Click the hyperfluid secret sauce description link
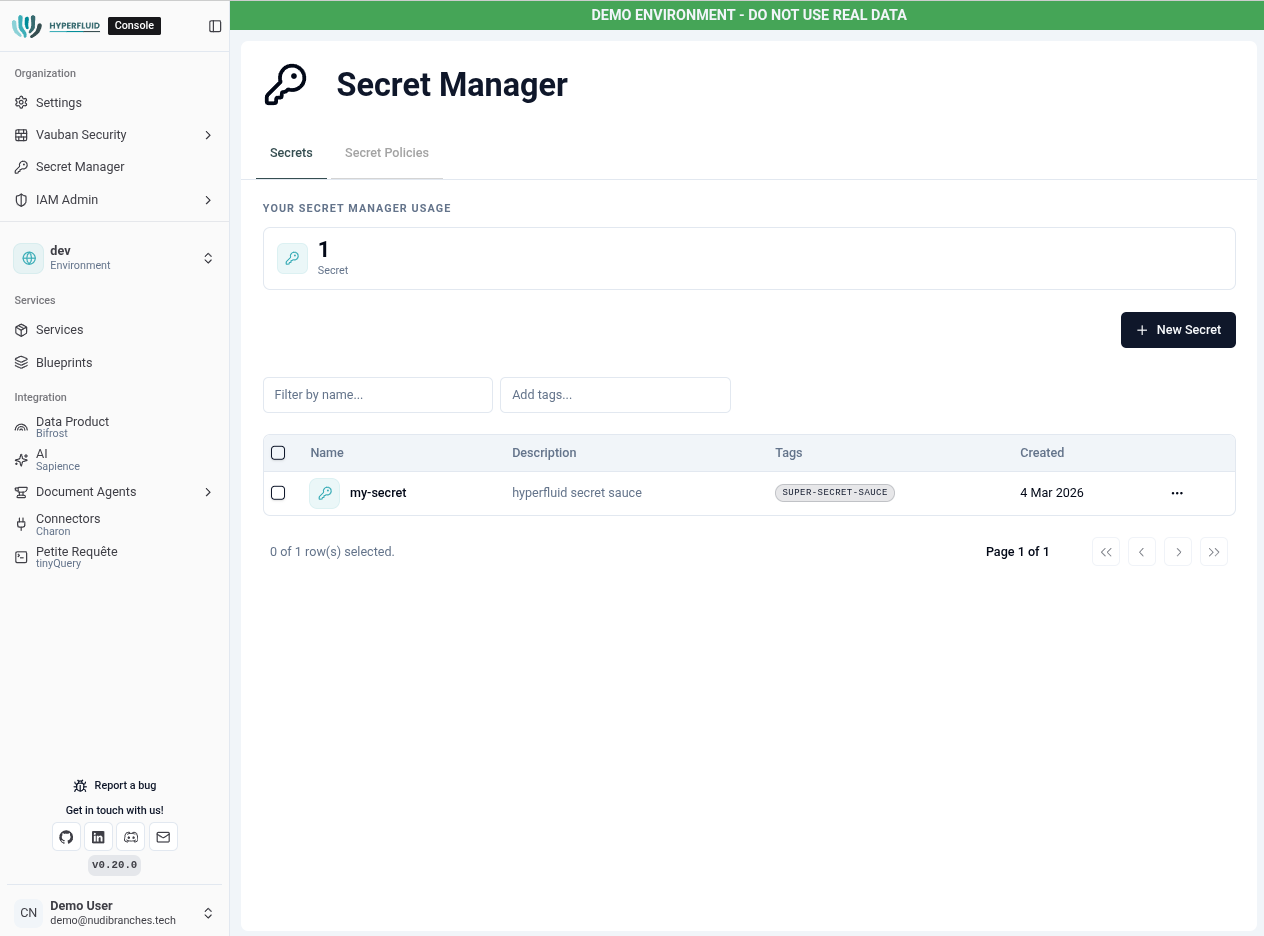1264x936 pixels. point(577,493)
